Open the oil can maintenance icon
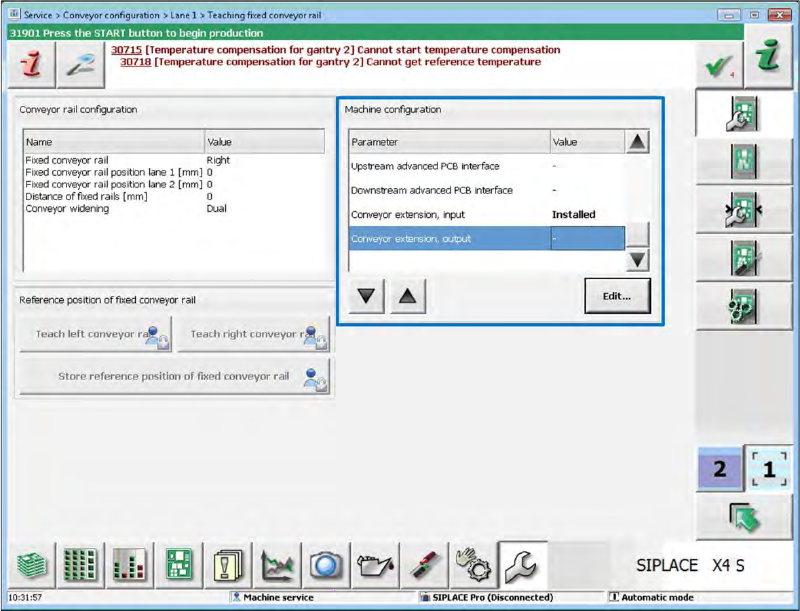Screen dimensions: 800x611 [375, 565]
